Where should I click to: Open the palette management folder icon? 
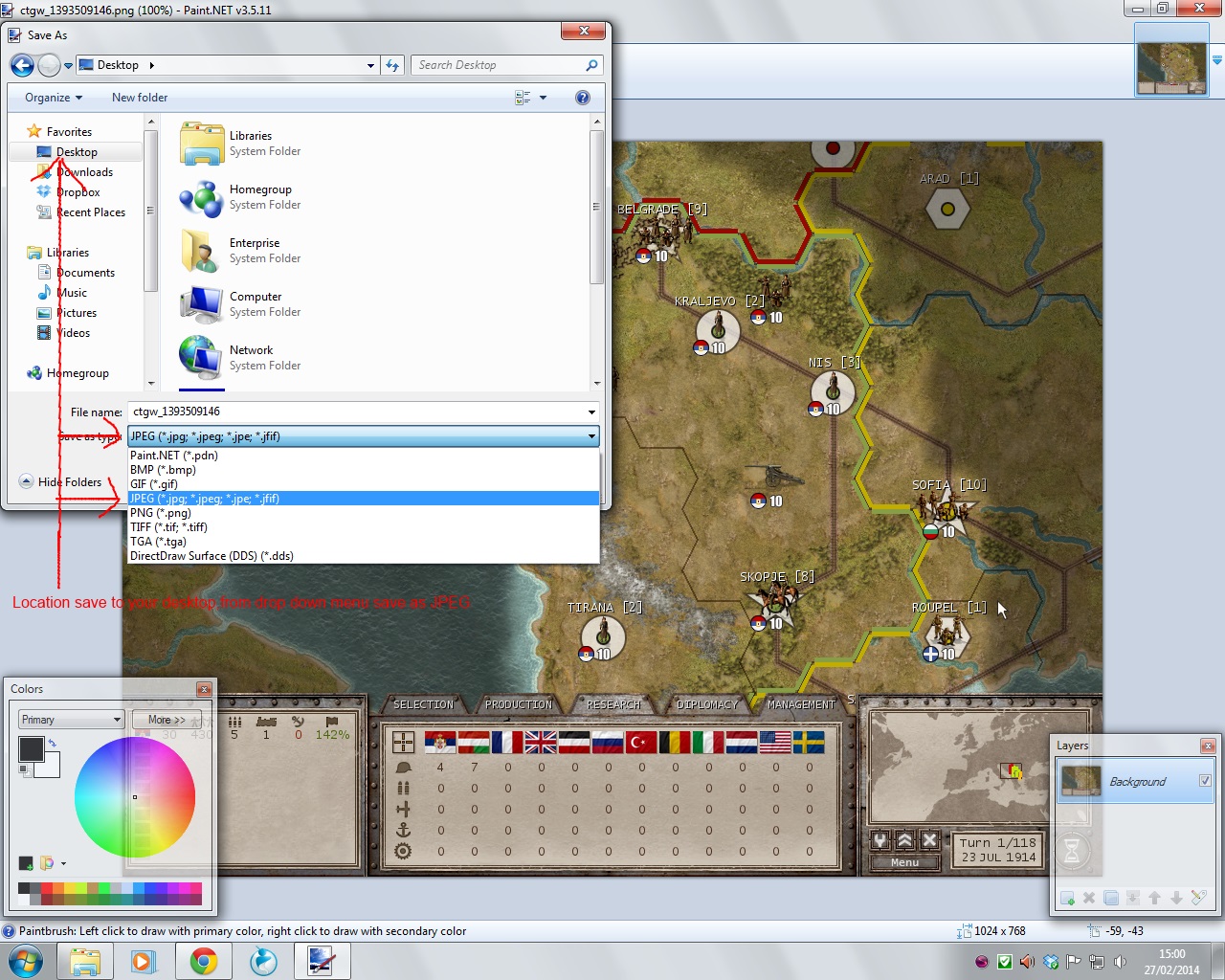click(x=47, y=863)
